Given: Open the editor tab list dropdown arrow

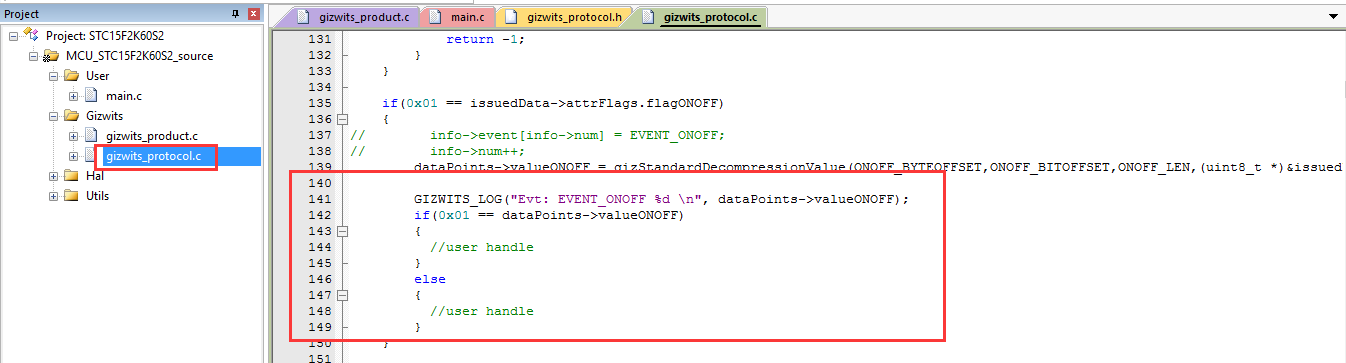Looking at the screenshot, I should point(1333,17).
